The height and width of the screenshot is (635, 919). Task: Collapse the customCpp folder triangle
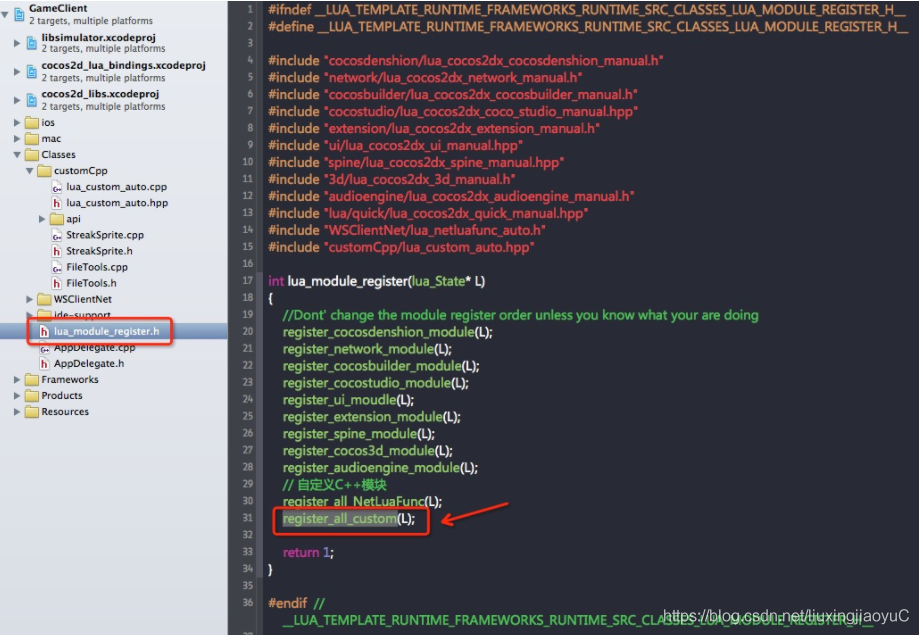click(29, 171)
